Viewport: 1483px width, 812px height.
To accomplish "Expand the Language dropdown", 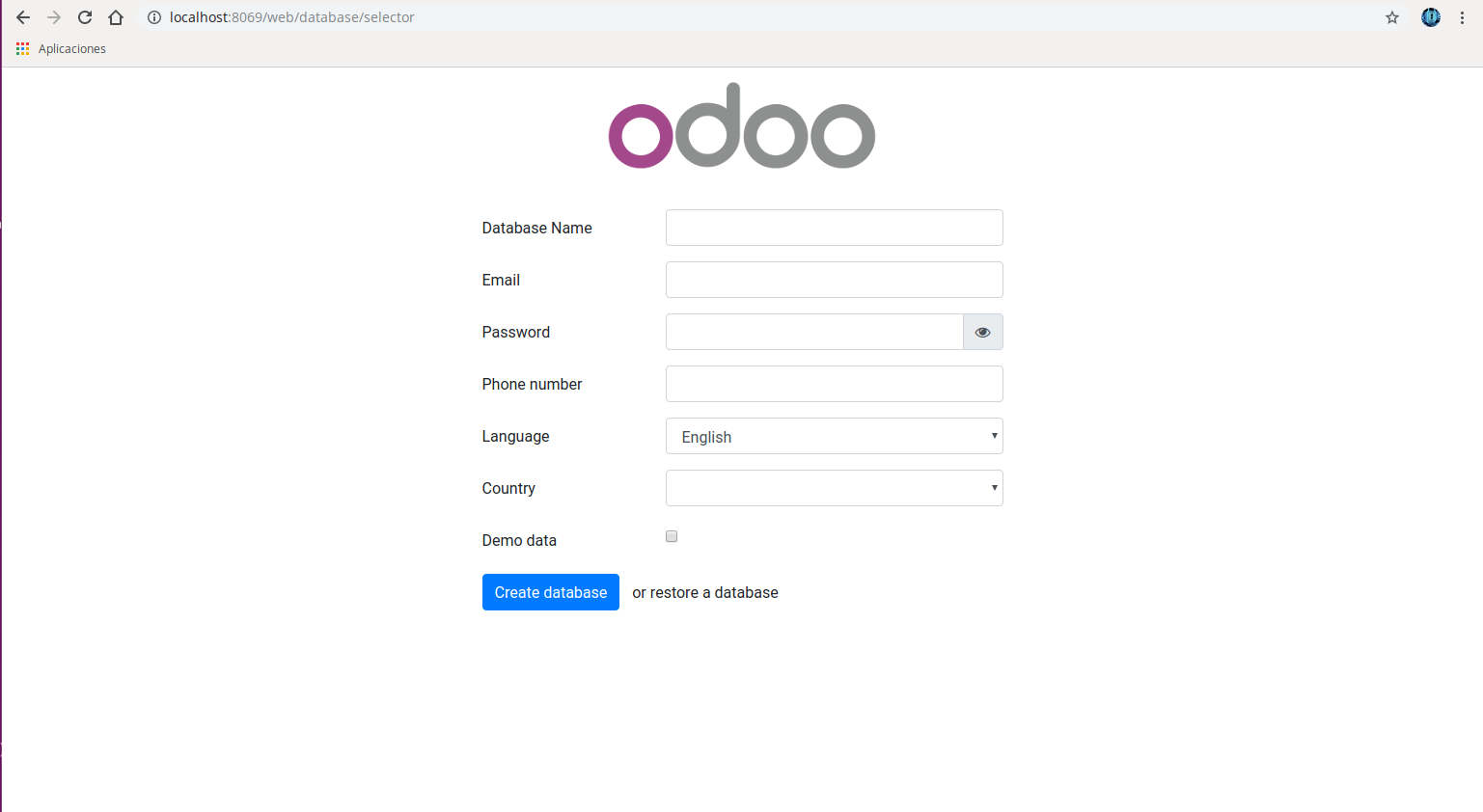I will click(x=834, y=436).
